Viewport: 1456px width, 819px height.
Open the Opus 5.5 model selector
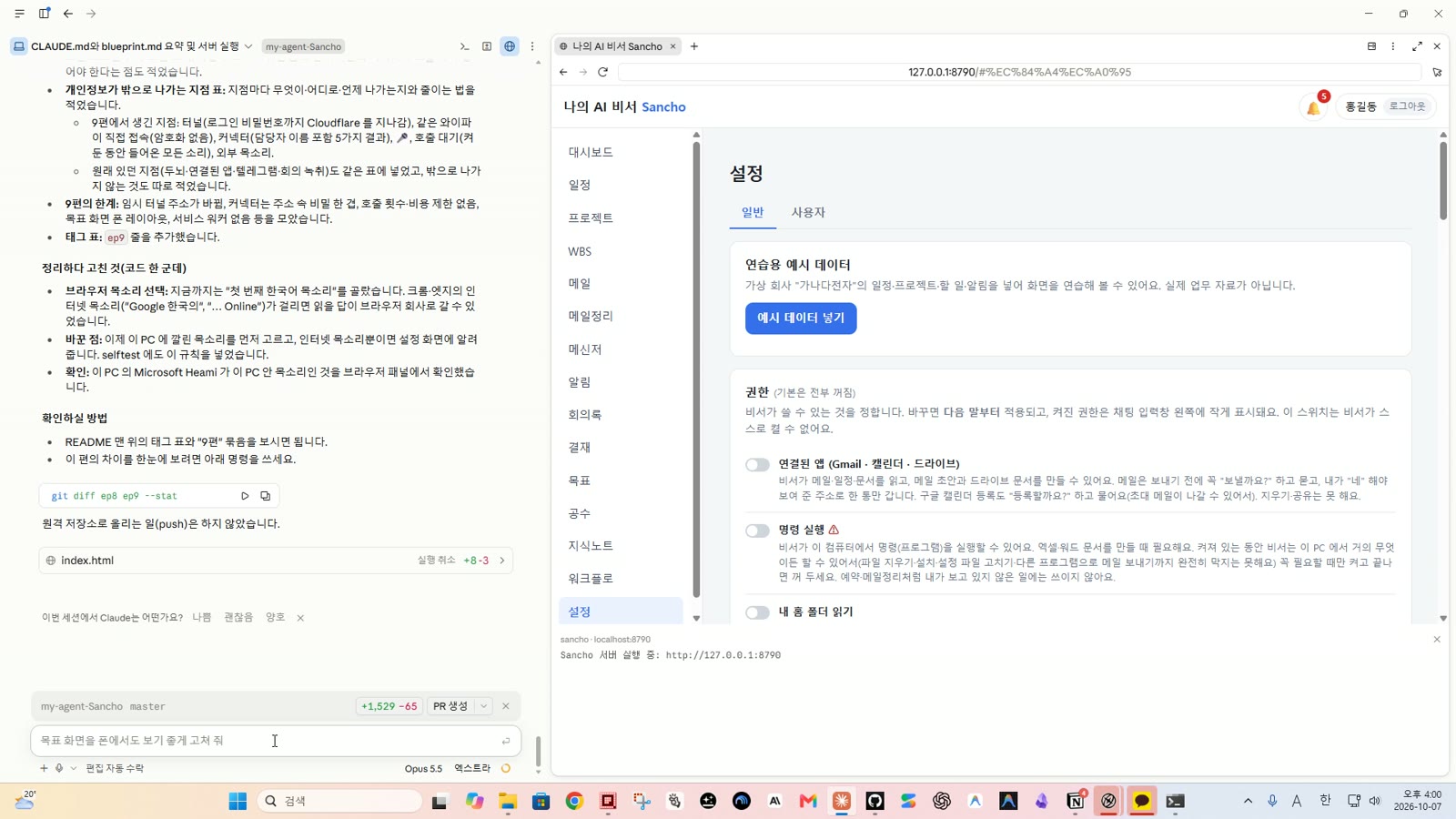point(423,769)
